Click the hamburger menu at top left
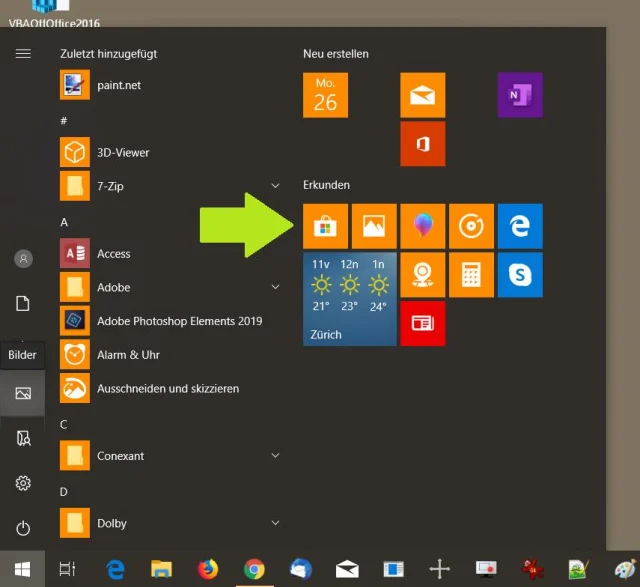 pos(23,53)
